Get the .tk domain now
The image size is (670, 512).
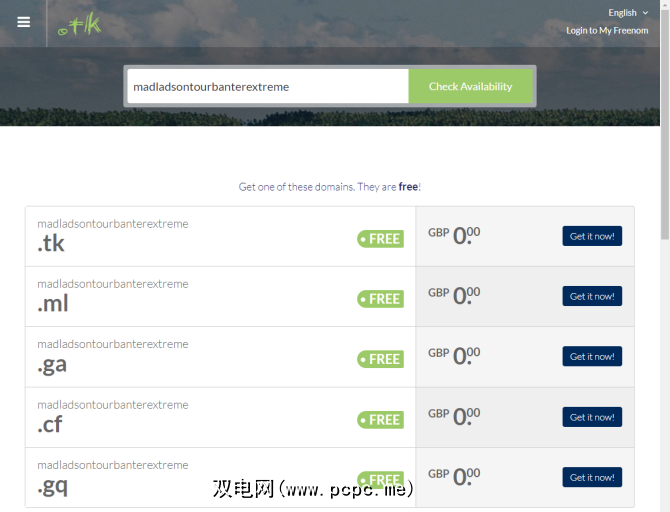pyautogui.click(x=592, y=236)
